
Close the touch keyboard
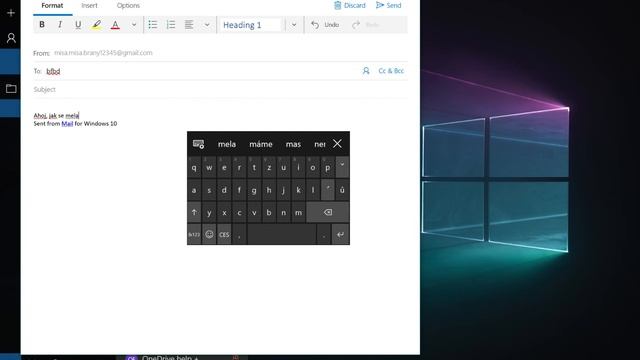pos(337,144)
